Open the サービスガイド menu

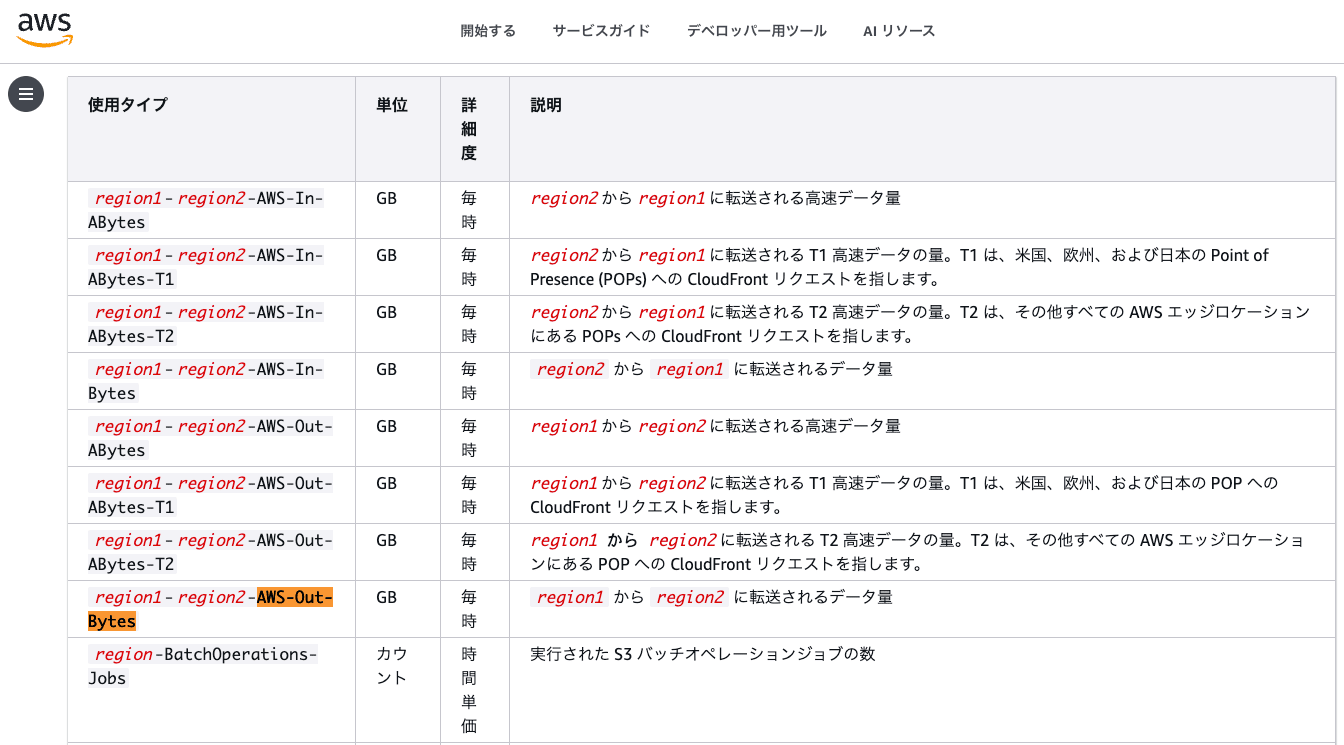pyautogui.click(x=601, y=31)
